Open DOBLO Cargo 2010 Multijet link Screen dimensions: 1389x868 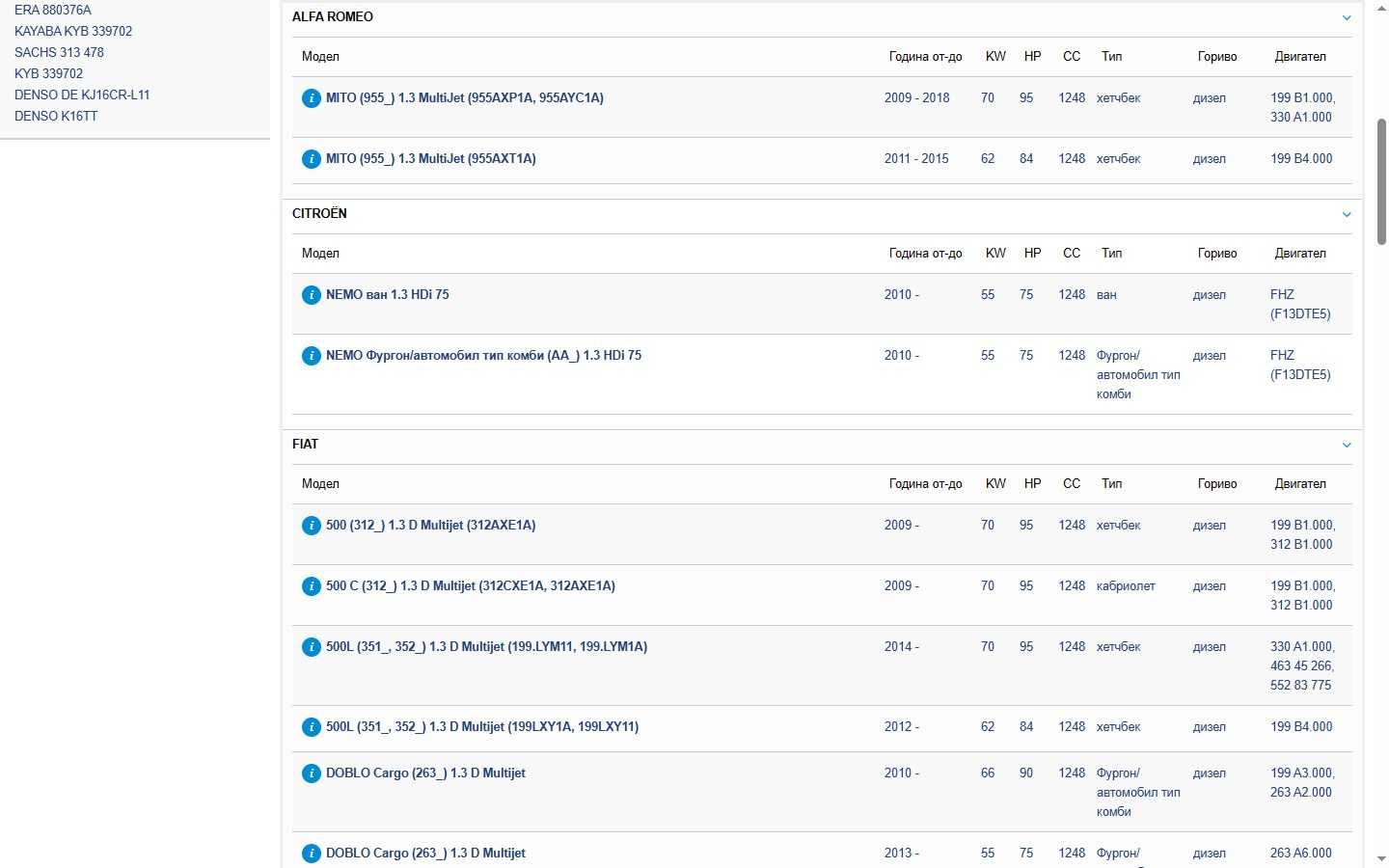[425, 773]
